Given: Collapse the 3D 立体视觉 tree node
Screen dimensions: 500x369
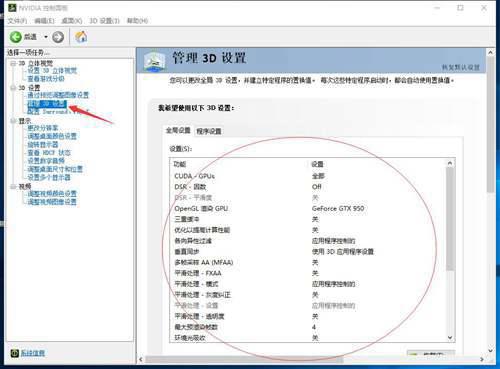Looking at the screenshot, I should tap(13, 63).
